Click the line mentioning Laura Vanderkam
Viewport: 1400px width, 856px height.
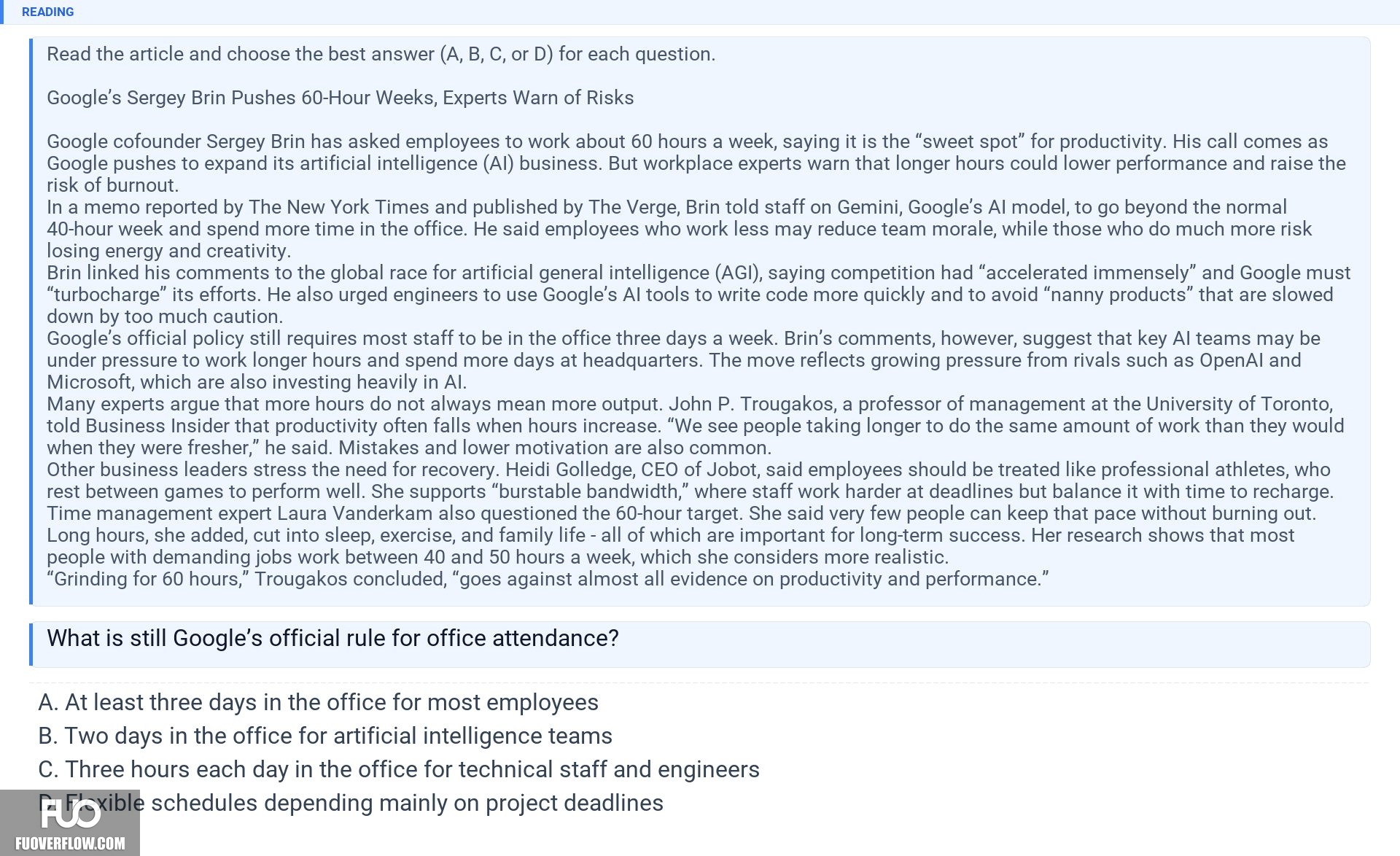[681, 513]
